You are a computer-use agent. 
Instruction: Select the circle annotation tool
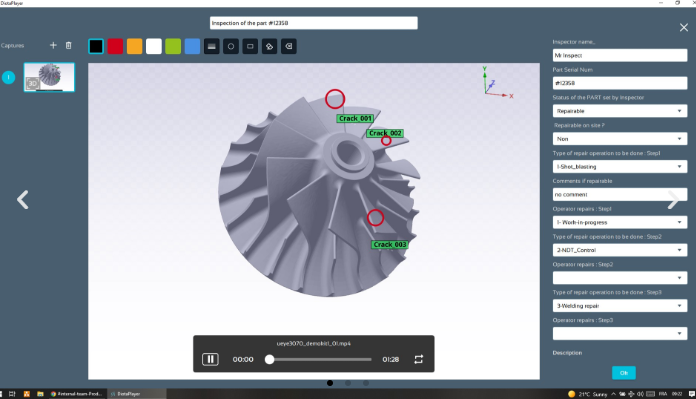tap(231, 46)
